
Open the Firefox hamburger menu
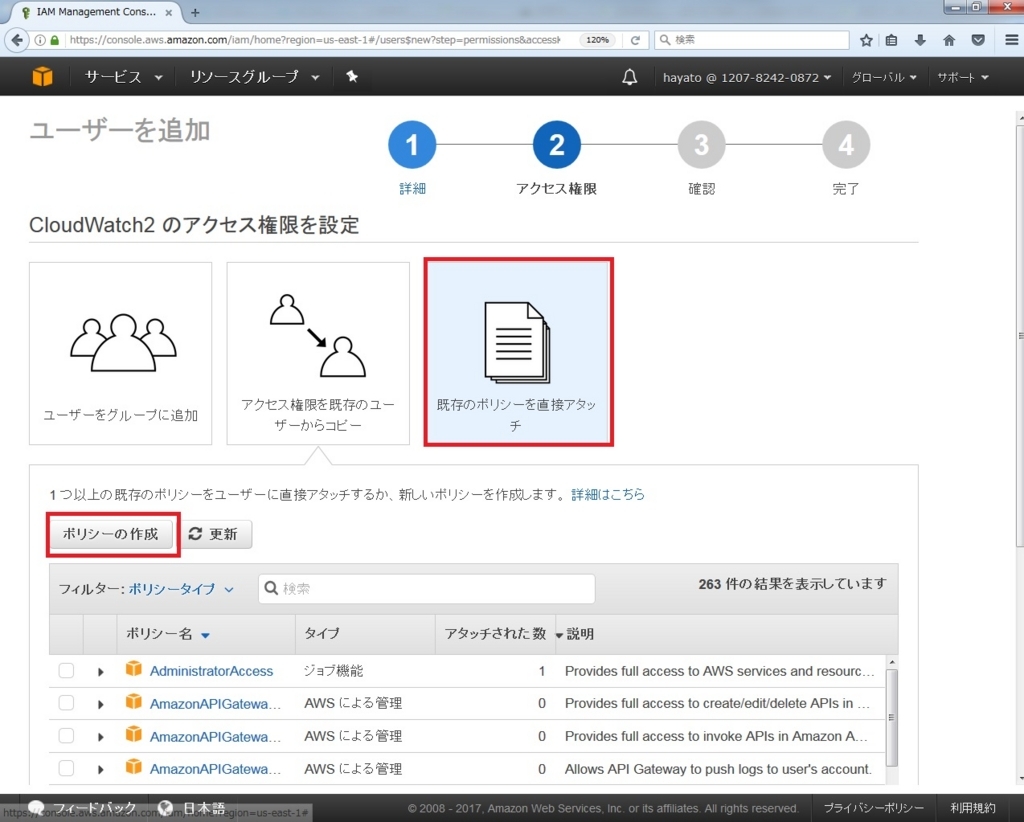(x=1011, y=40)
